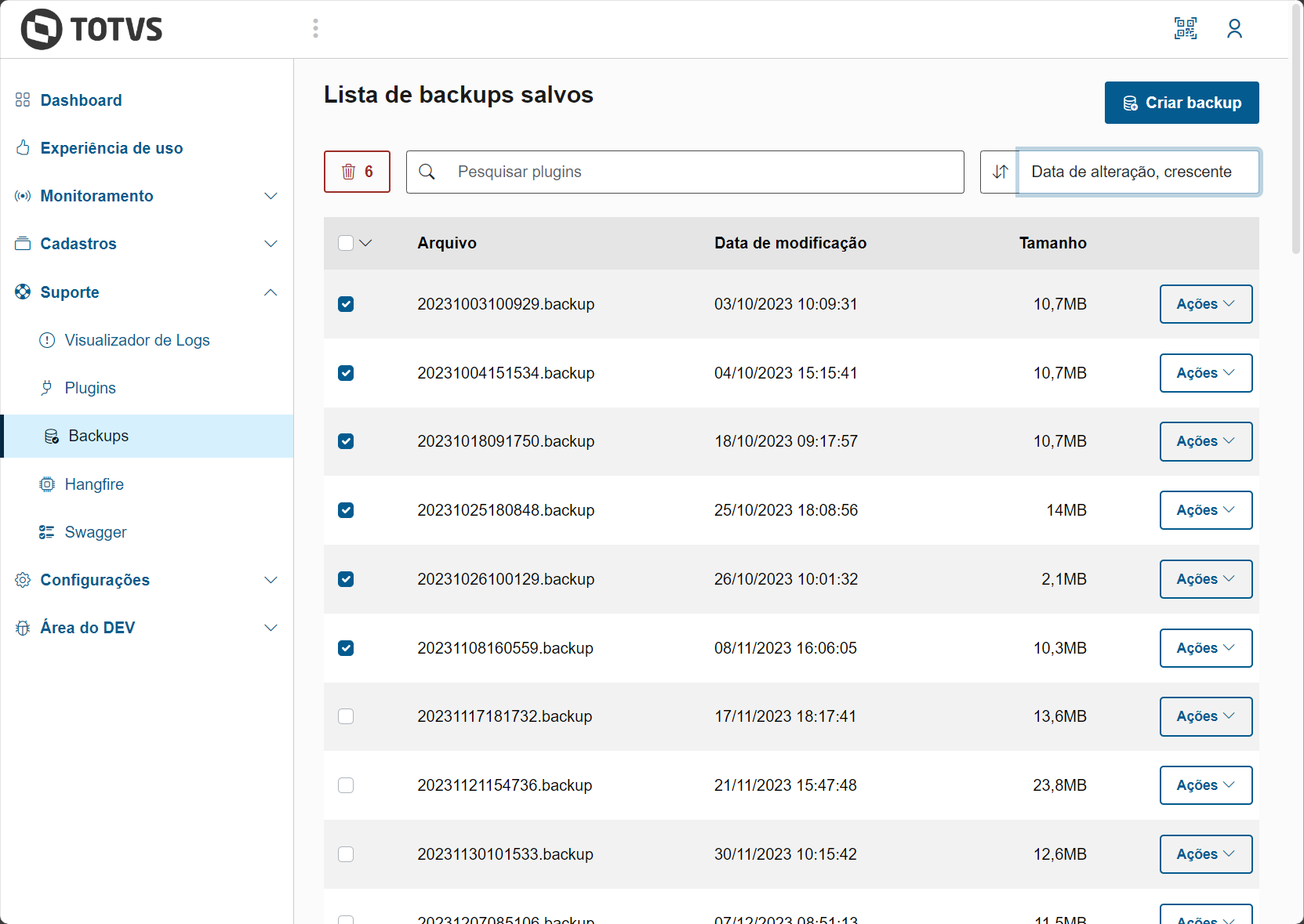Open the select-all checkbox dropdown arrow
The image size is (1304, 924).
(x=367, y=243)
